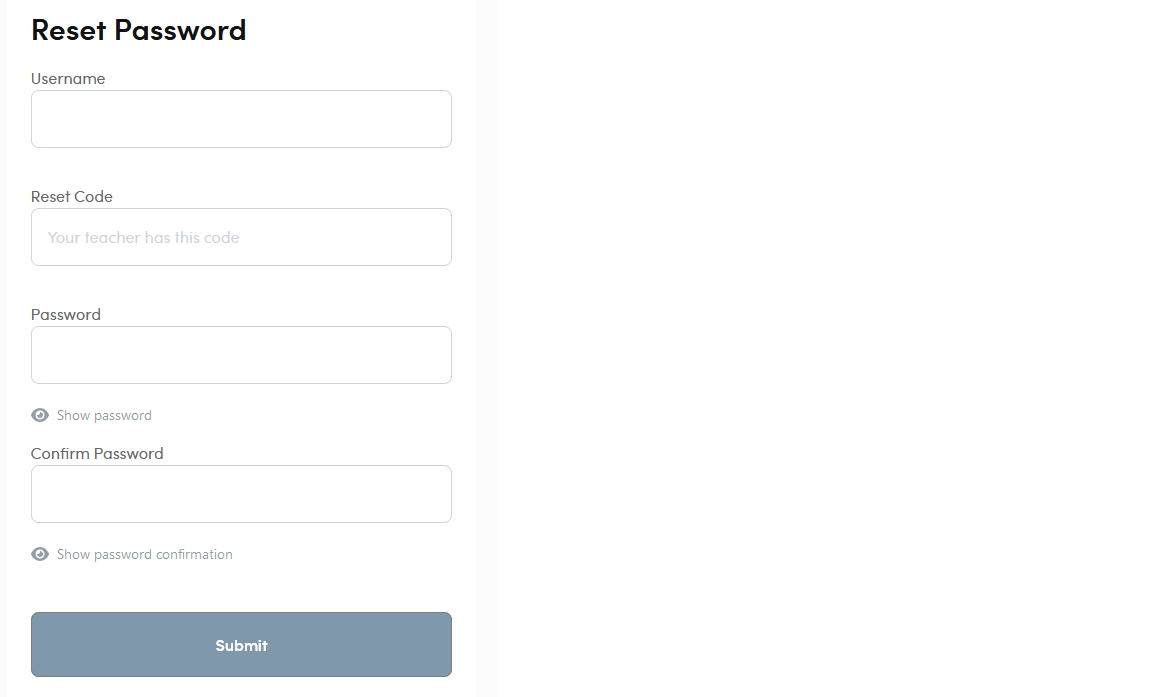
Task: Click the Password label above the third field
Action: click(x=65, y=314)
